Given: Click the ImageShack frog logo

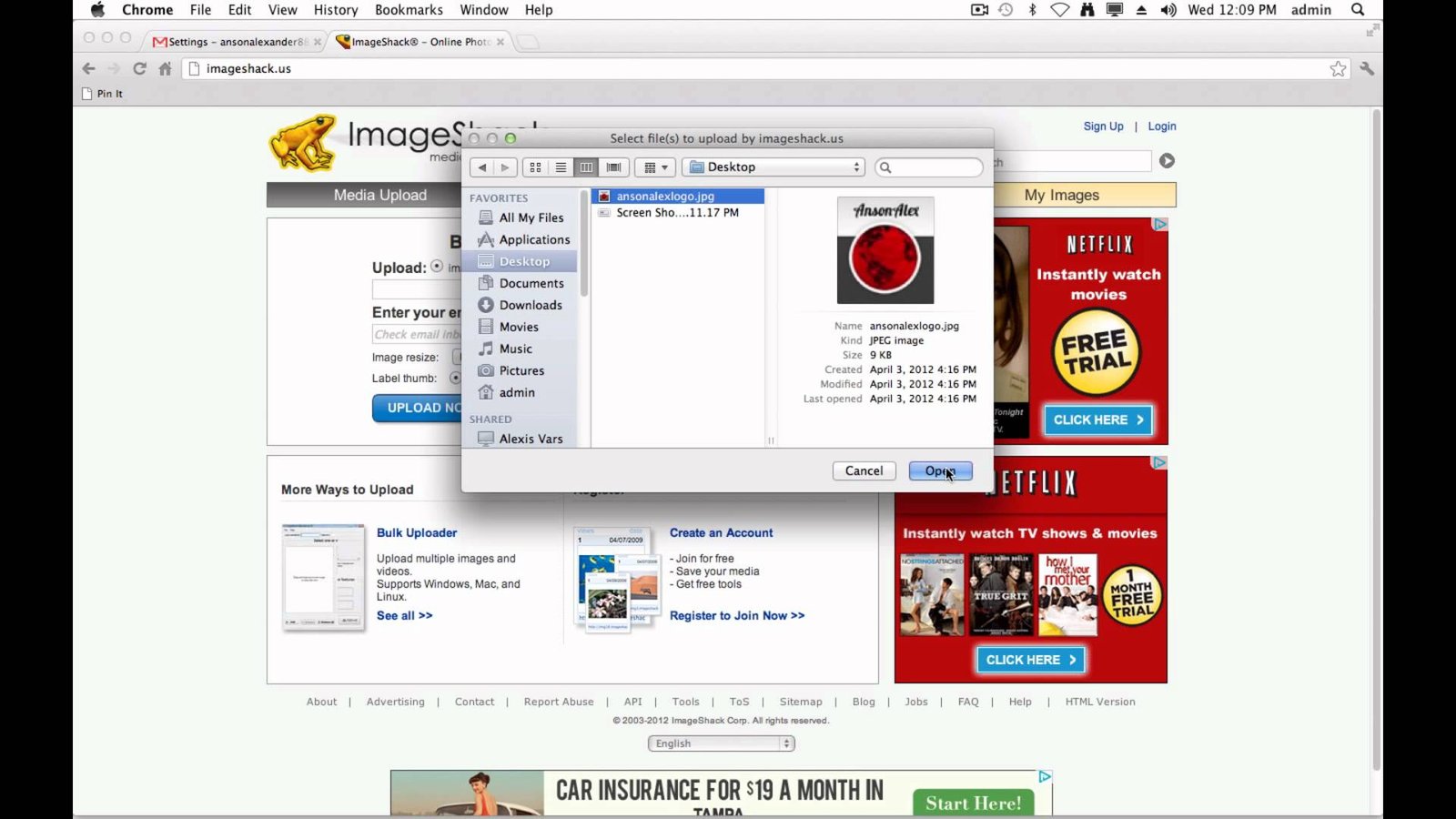Looking at the screenshot, I should click(x=303, y=143).
